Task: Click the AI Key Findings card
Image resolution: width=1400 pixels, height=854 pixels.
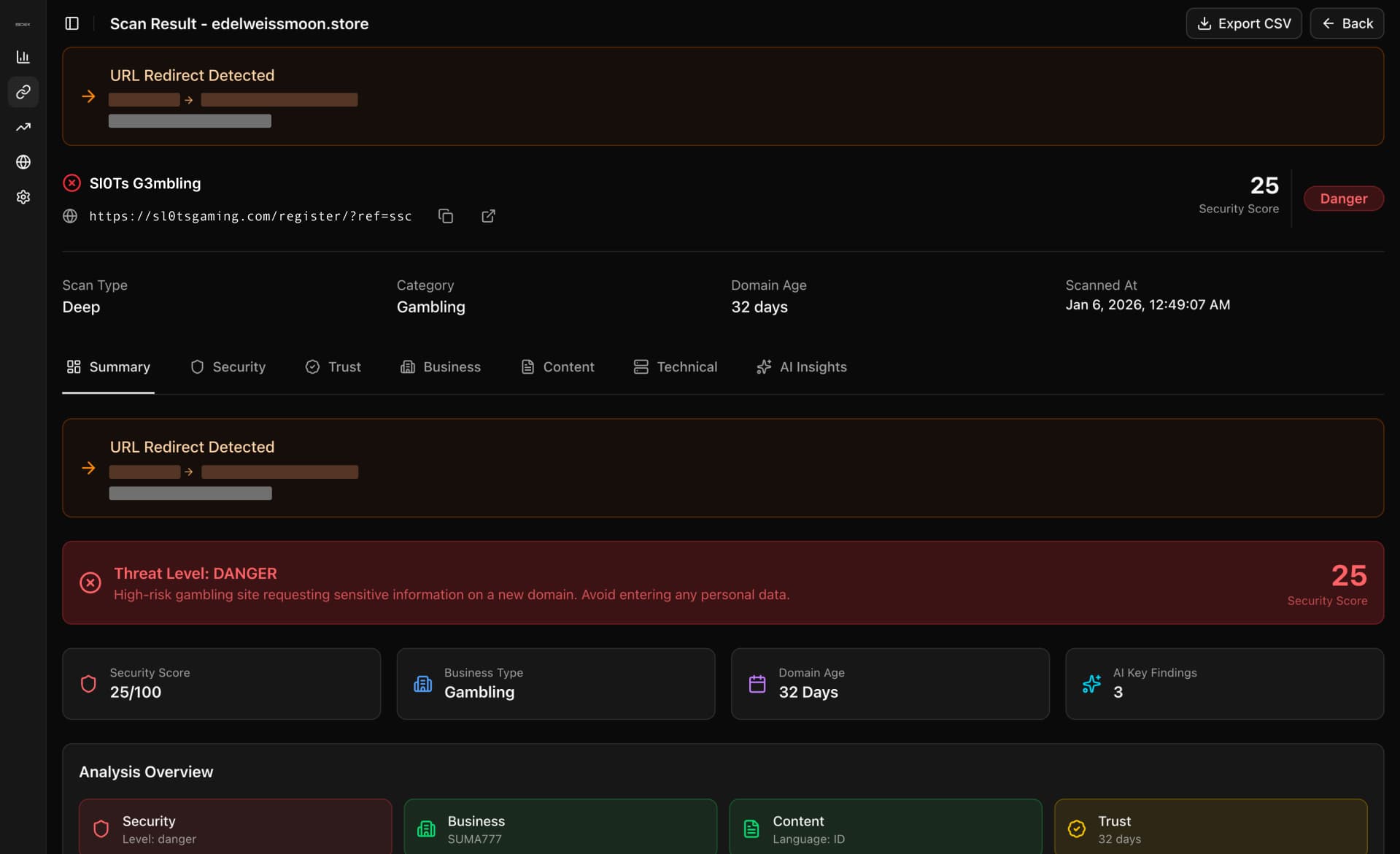Action: (1223, 684)
